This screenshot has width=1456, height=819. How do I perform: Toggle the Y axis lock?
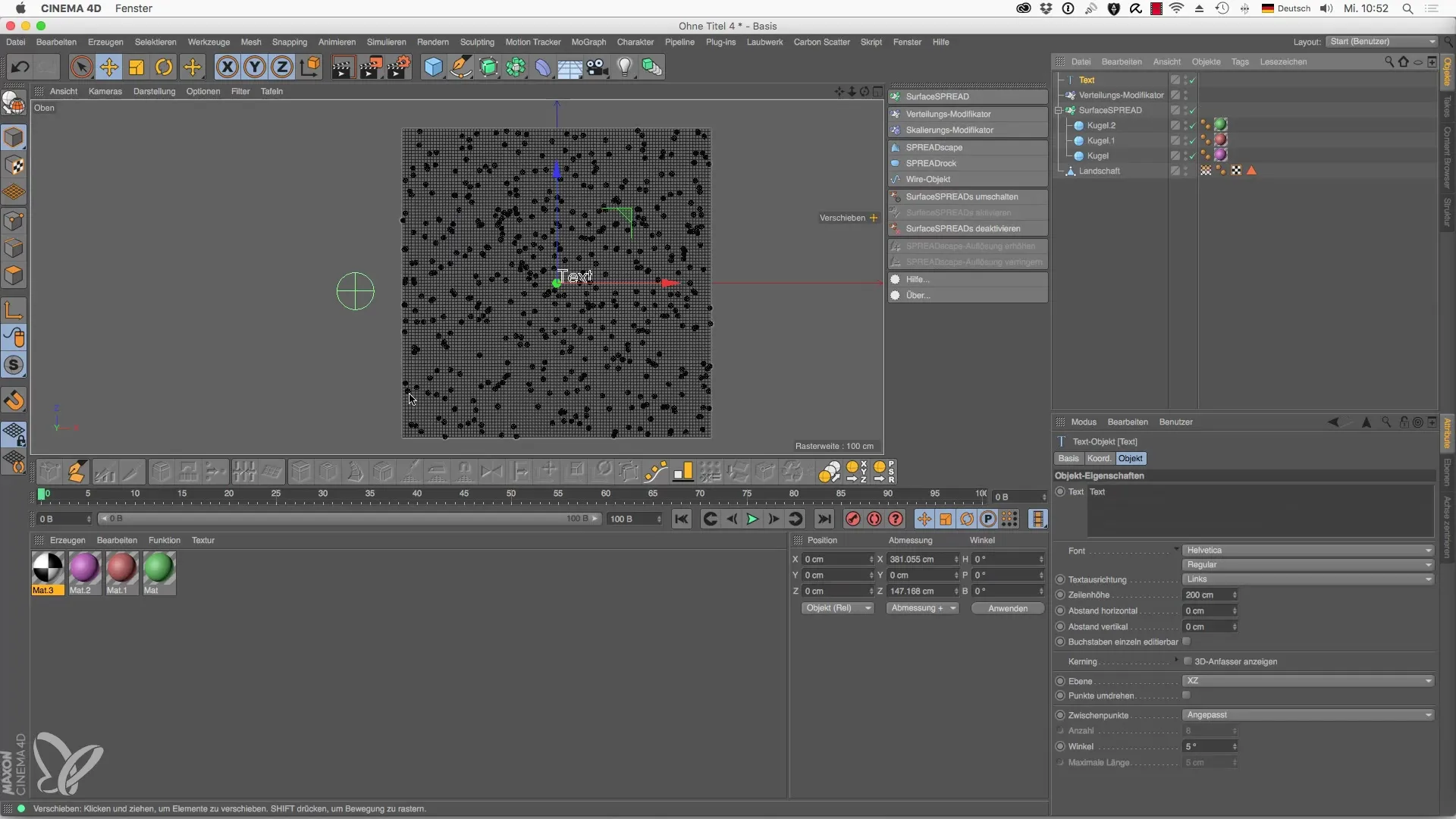(x=255, y=67)
